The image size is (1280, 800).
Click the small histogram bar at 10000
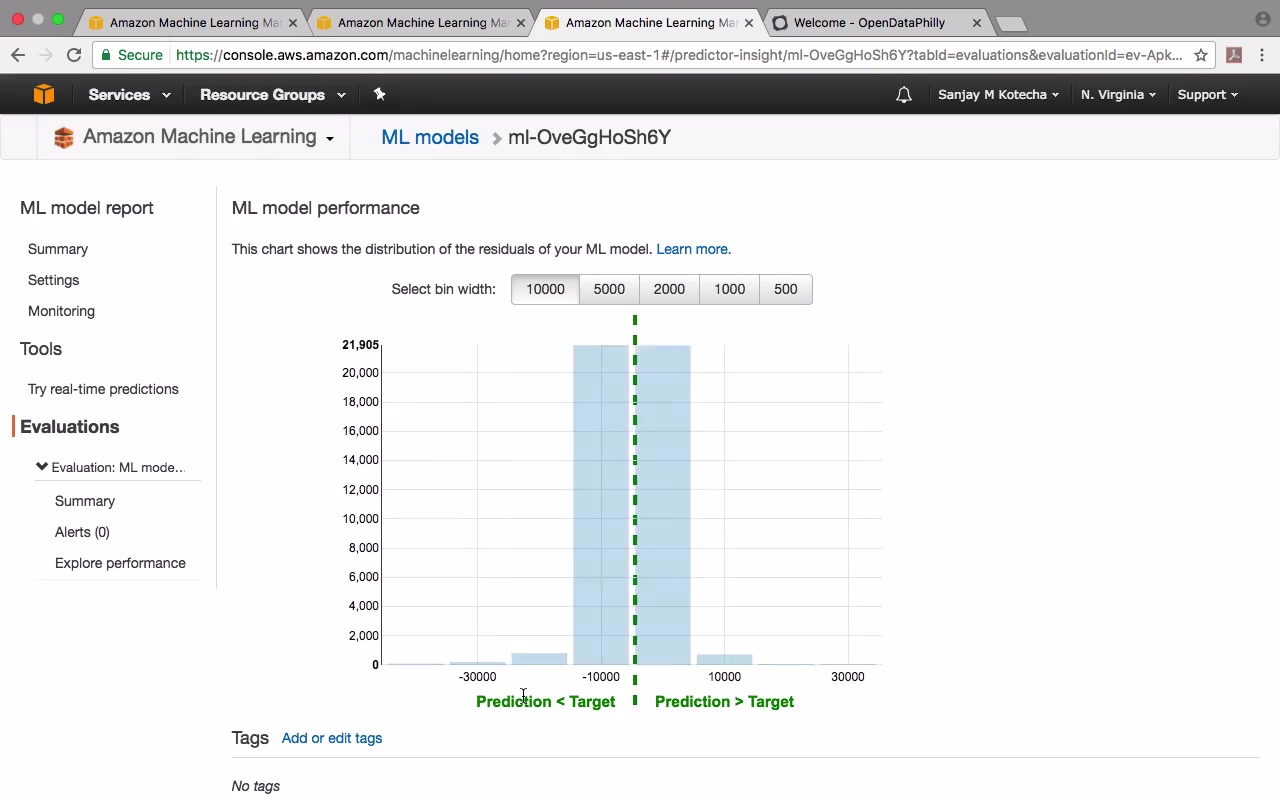(724, 660)
